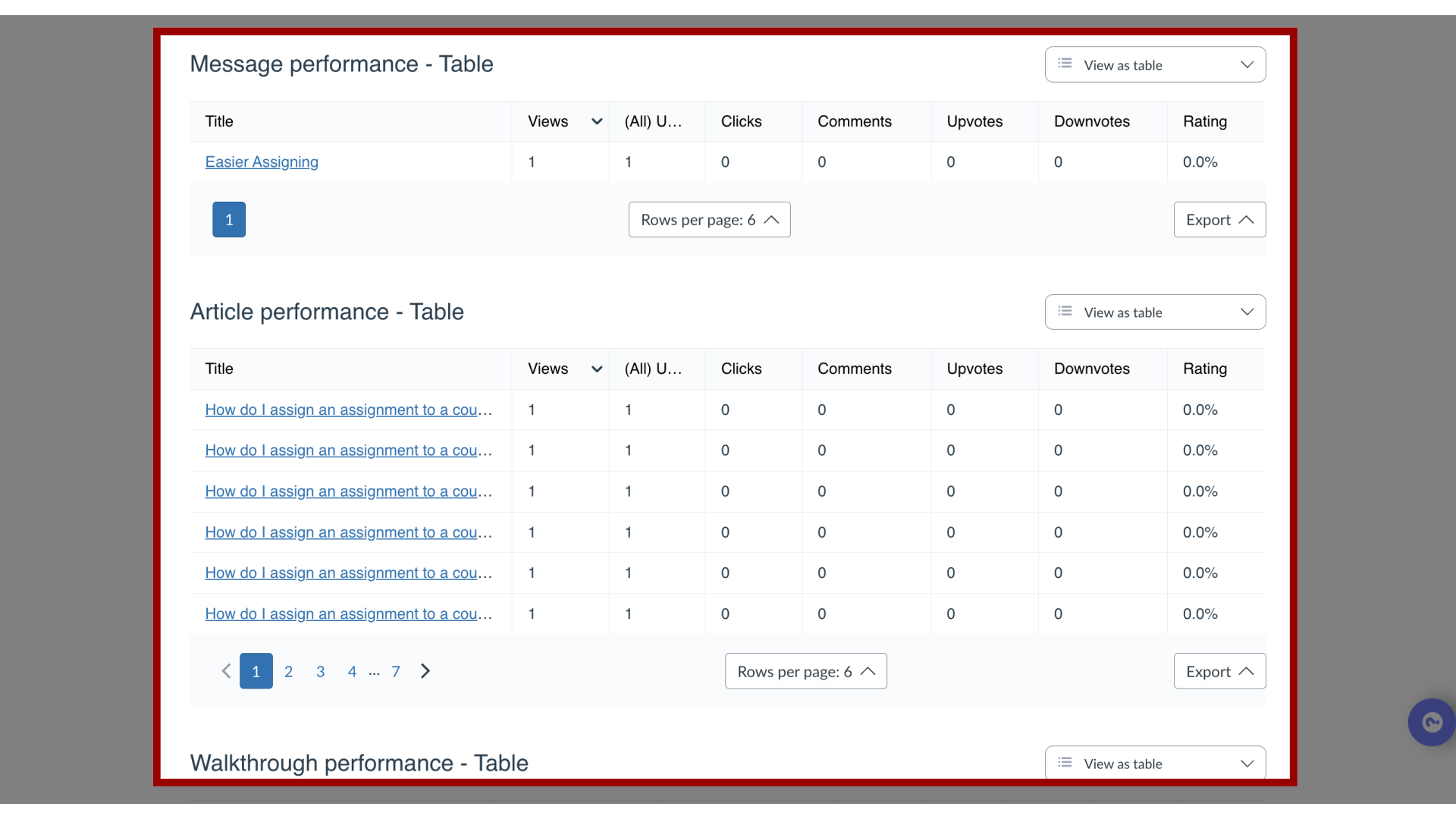Go to next page of Article performance
The width and height of the screenshot is (1456, 819).
[425, 671]
